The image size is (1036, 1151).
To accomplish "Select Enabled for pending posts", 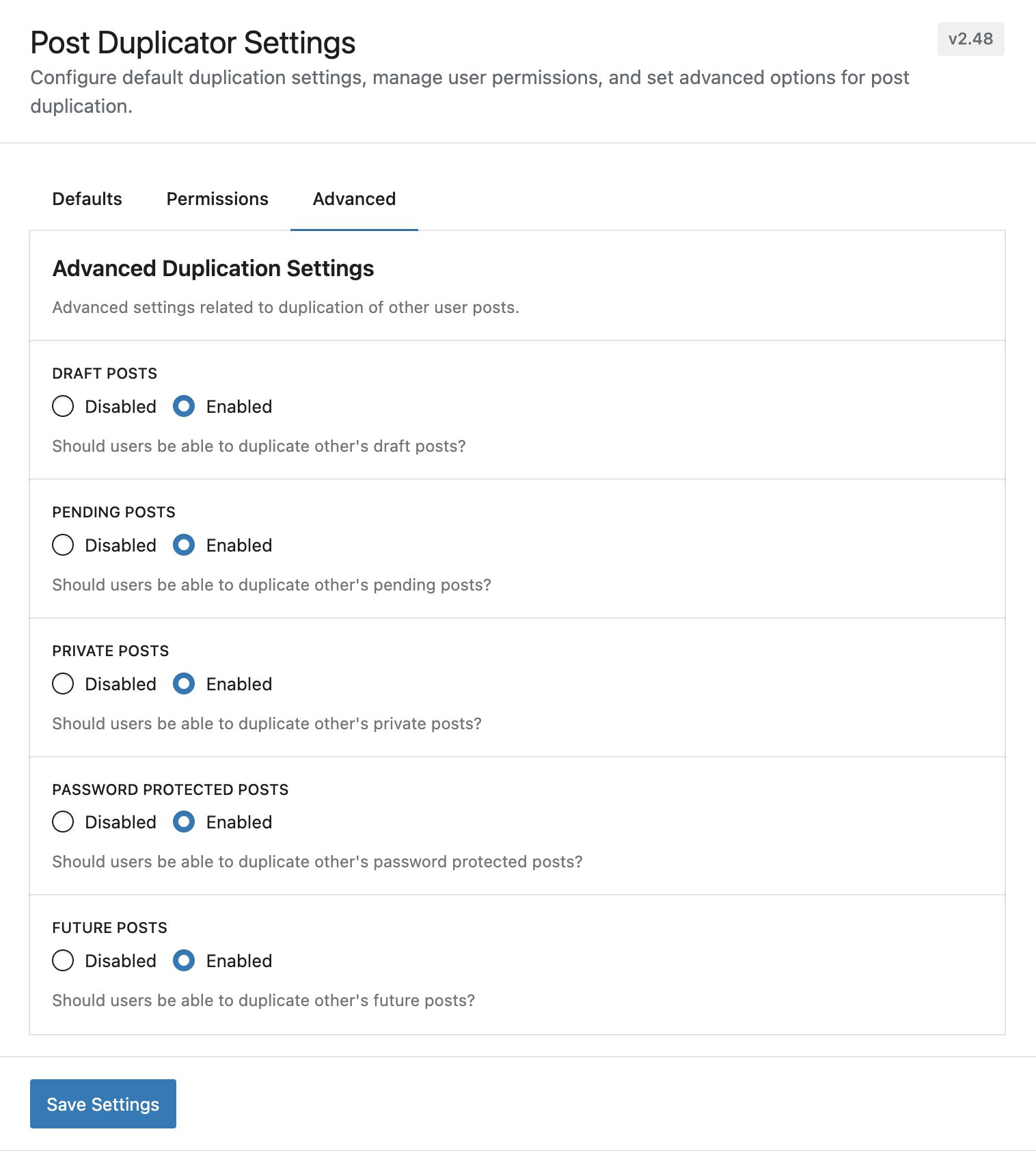I will point(184,545).
